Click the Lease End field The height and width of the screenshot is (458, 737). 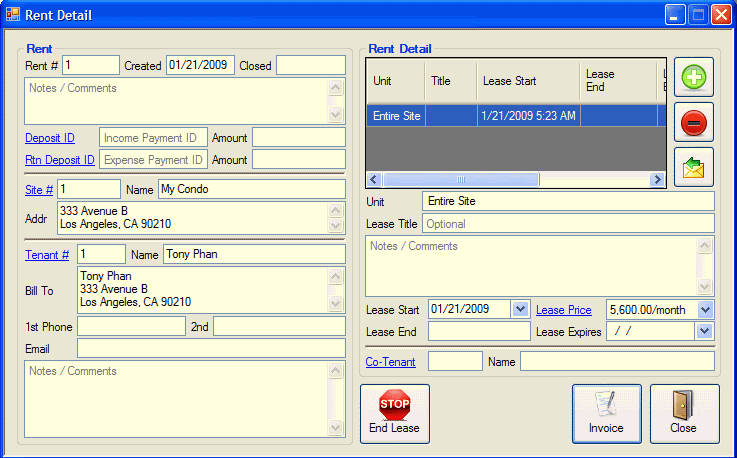[x=479, y=332]
